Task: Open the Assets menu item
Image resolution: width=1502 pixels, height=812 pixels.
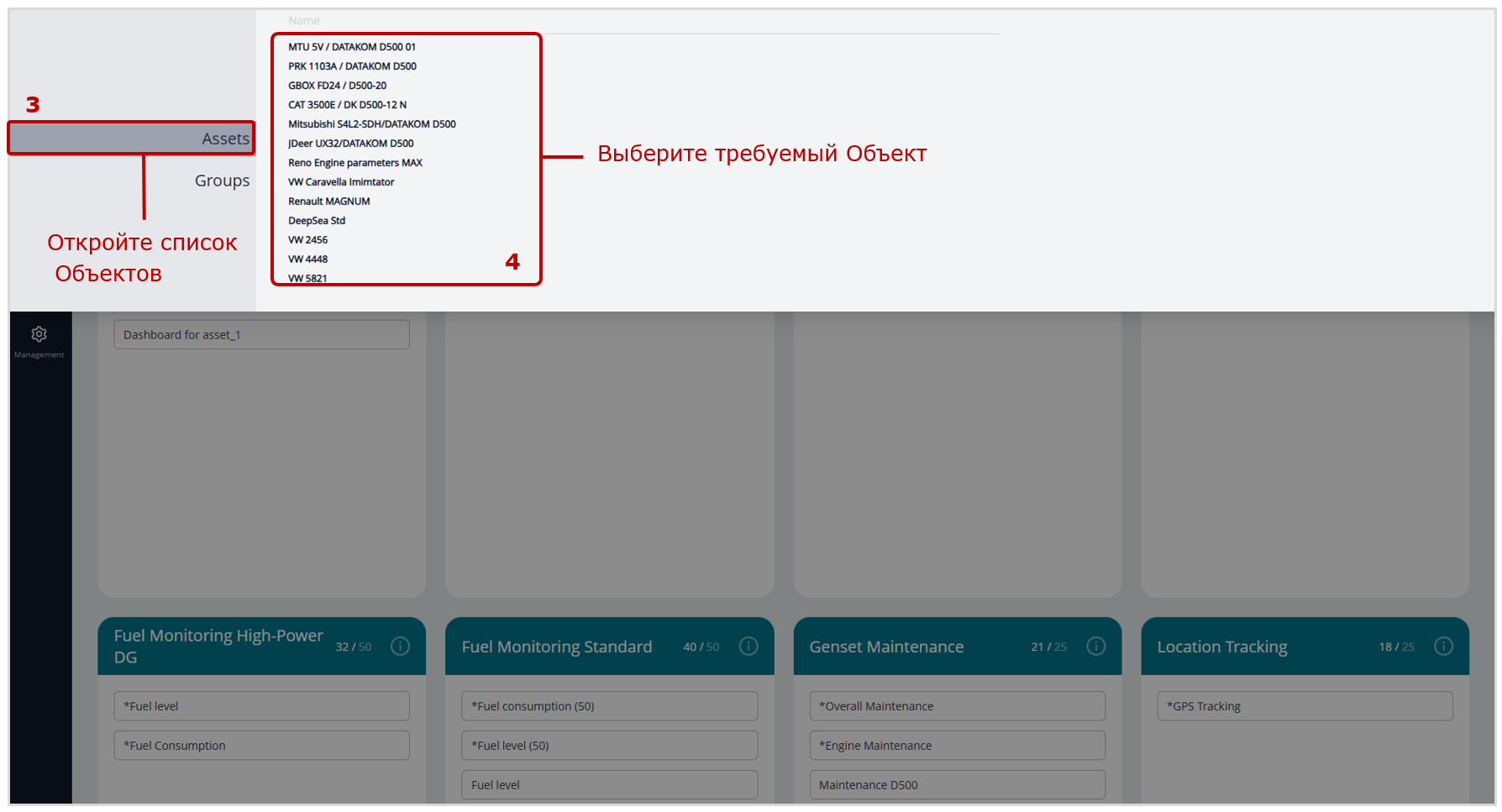Action: (225, 139)
